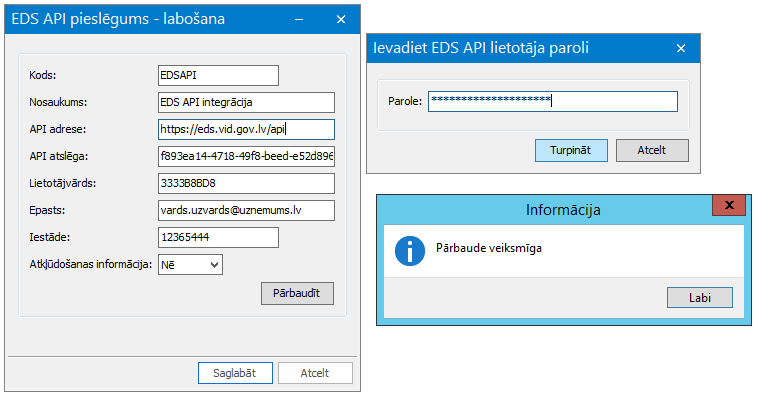Click the blue information icon in the dialog
This screenshot has height=398, width=758.
[409, 251]
